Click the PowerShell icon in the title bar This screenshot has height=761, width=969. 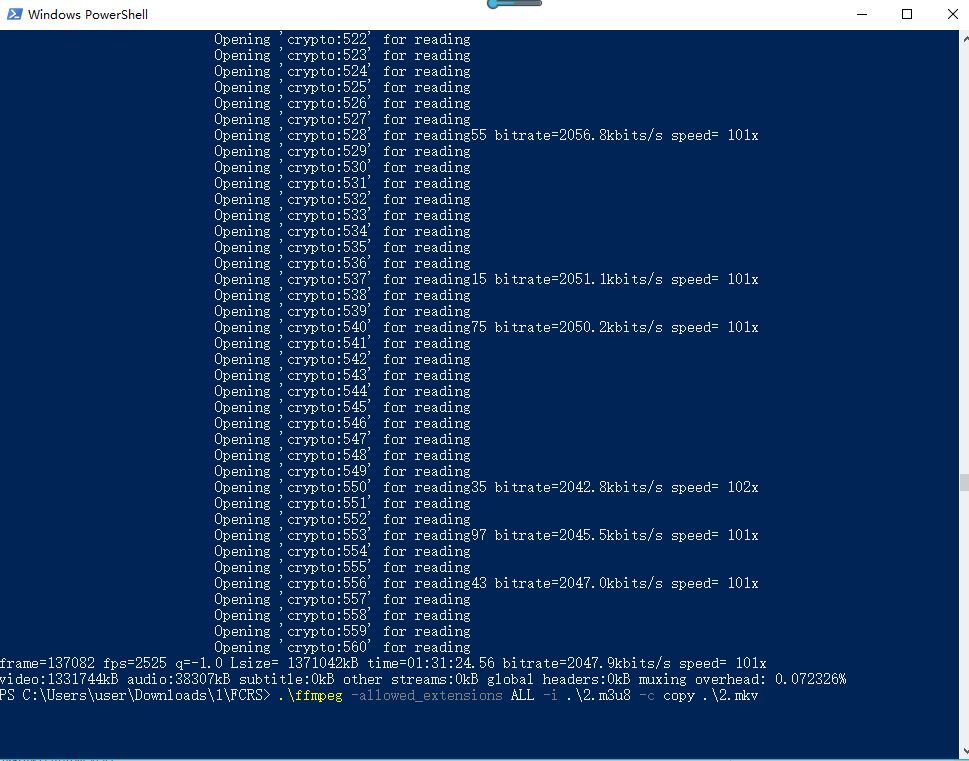(15, 14)
